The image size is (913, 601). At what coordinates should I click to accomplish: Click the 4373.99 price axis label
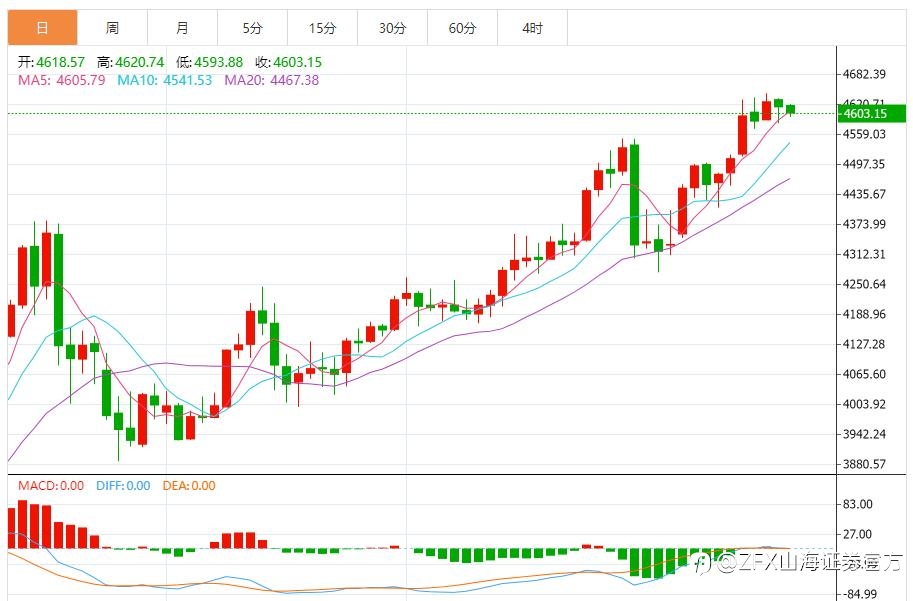tap(864, 224)
